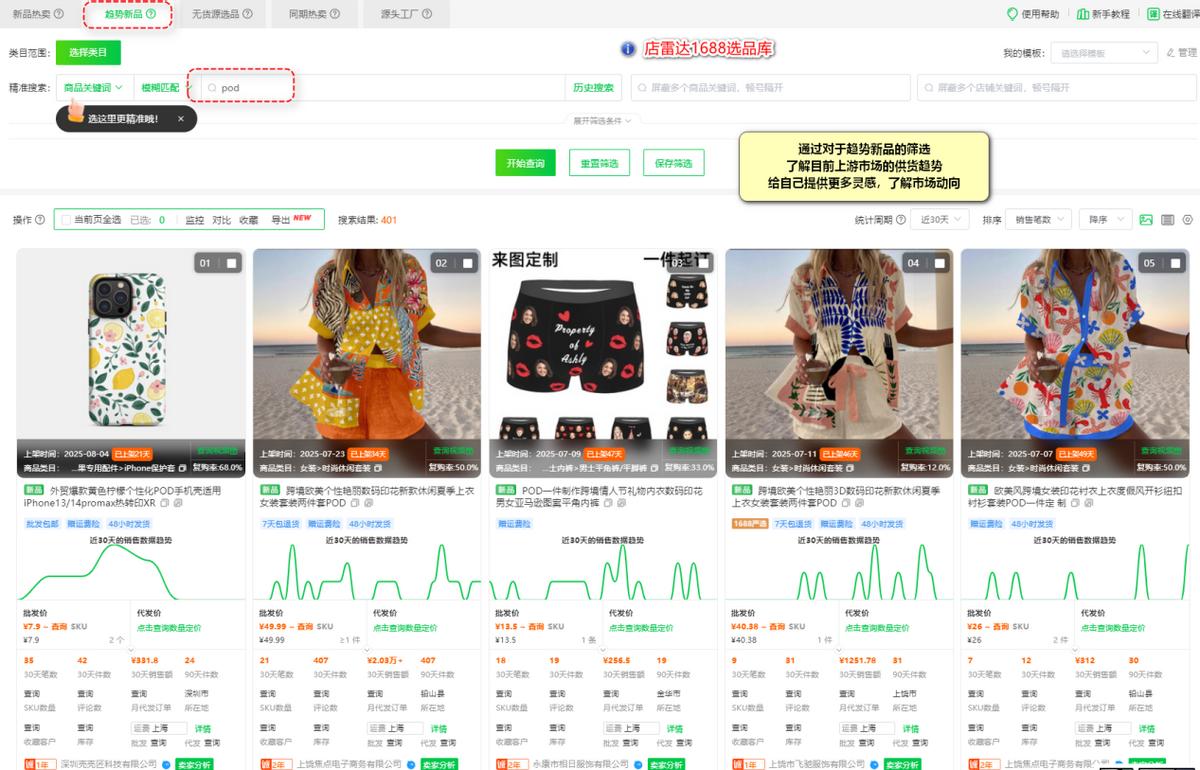
Task: Type in the pod keyword search field
Action: pyautogui.click(x=250, y=88)
